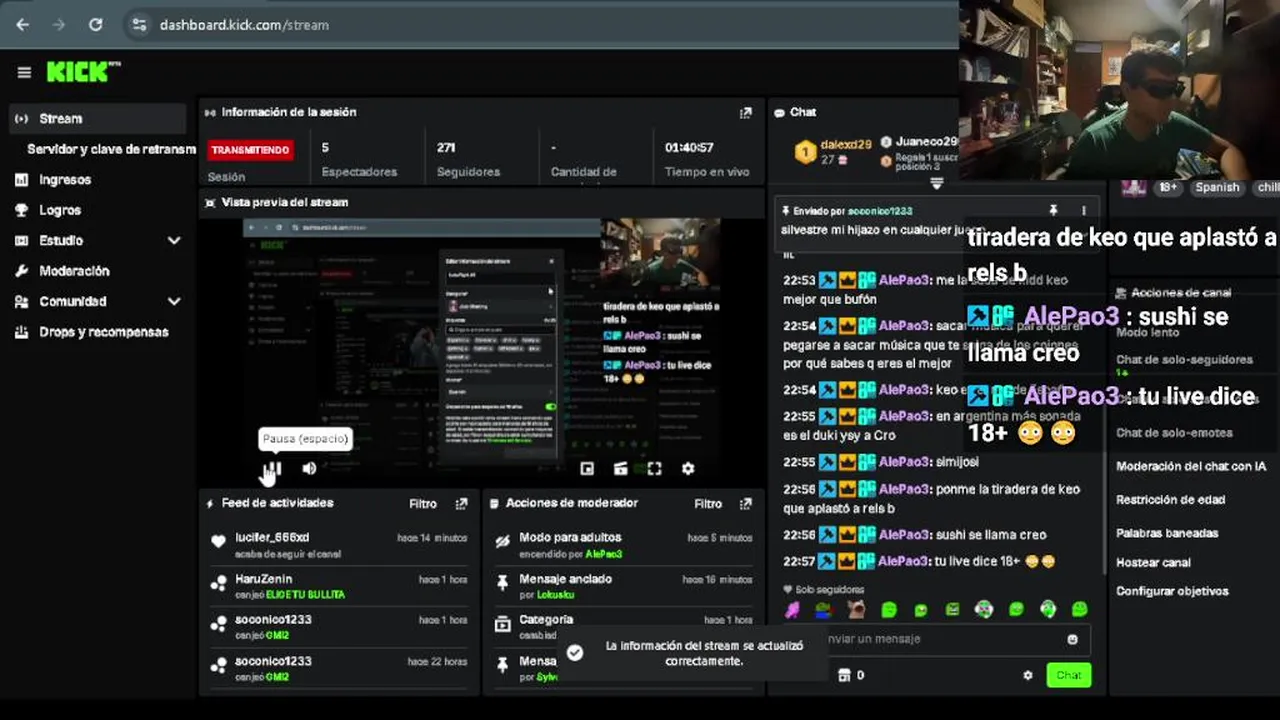
Task: Click username lucifer_666xd in activity feed
Action: (272, 538)
